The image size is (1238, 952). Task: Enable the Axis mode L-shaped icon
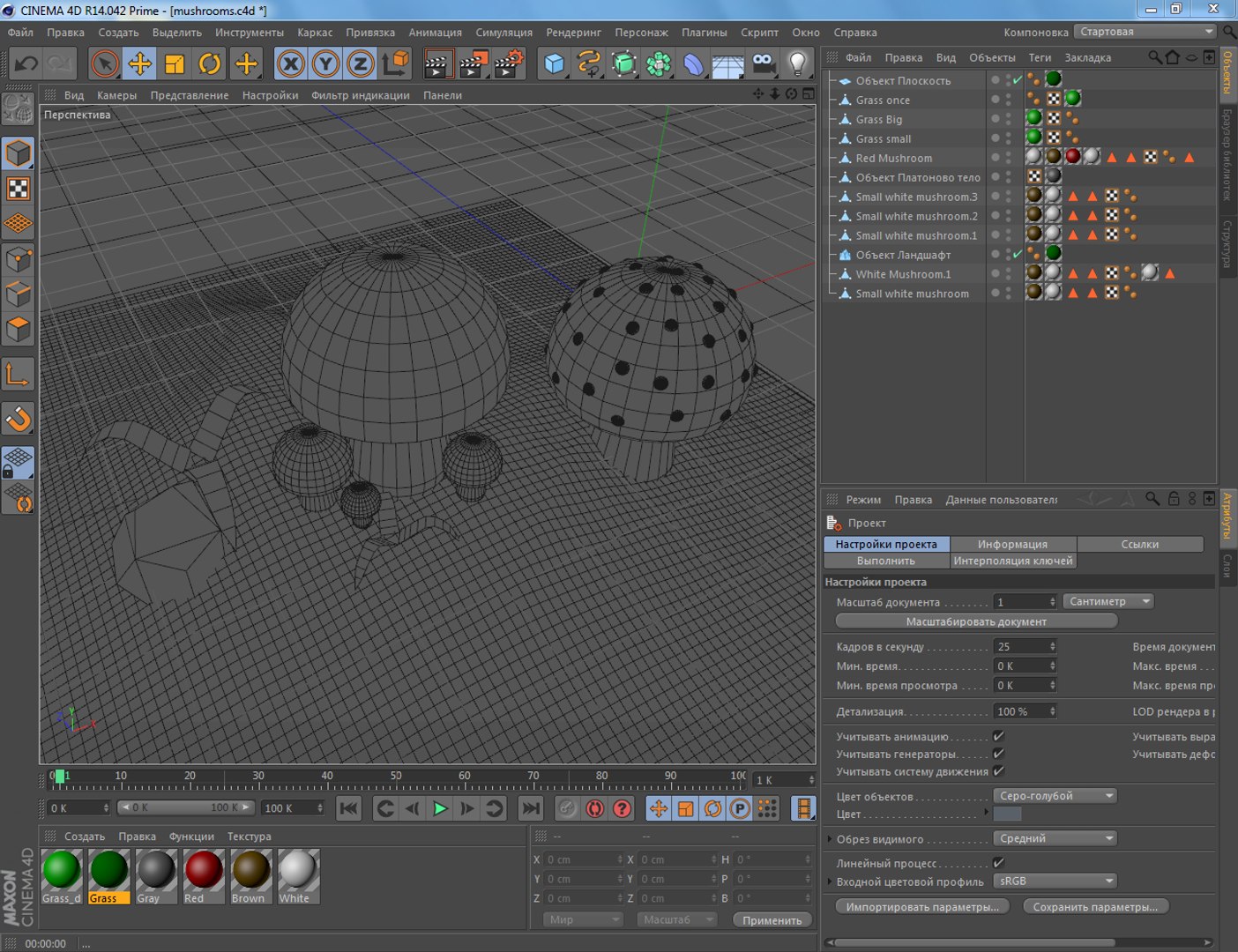tap(19, 375)
